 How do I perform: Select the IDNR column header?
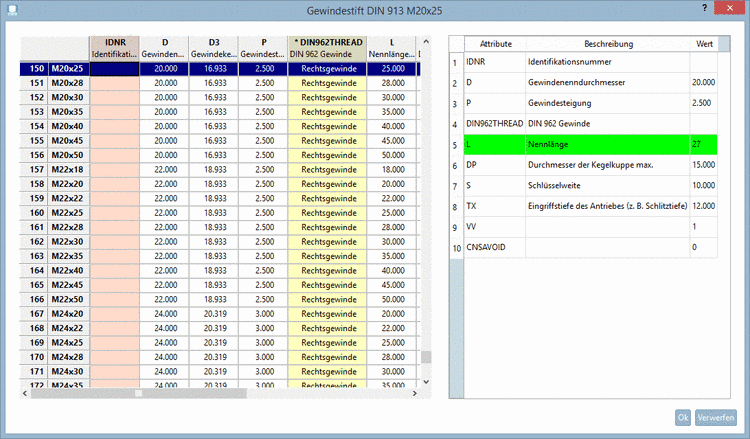(x=115, y=47)
